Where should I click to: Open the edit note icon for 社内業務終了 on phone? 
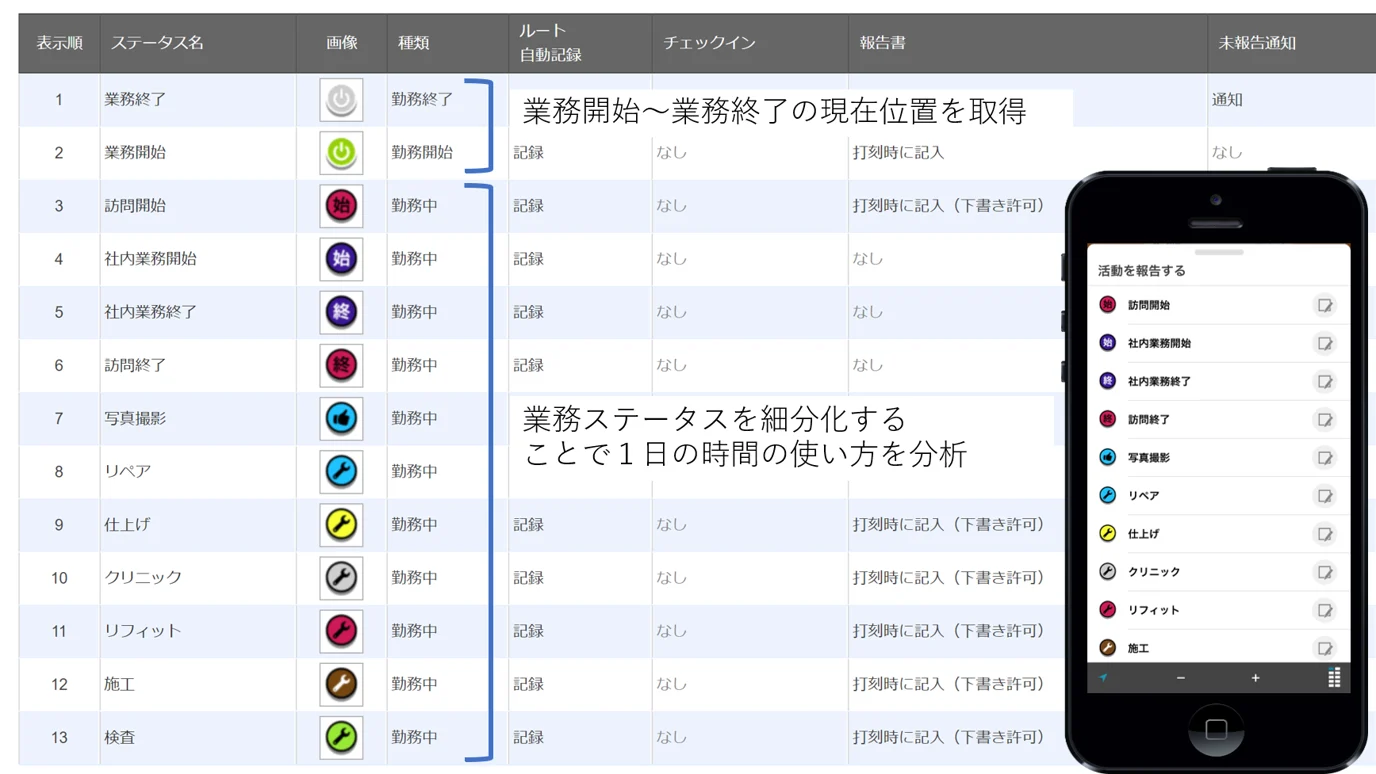[x=1325, y=381]
